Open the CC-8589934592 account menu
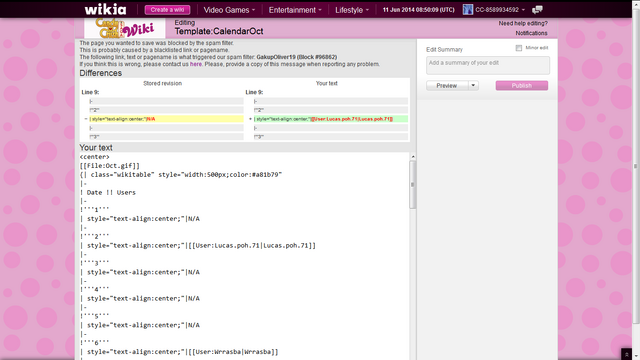 tap(500, 9)
